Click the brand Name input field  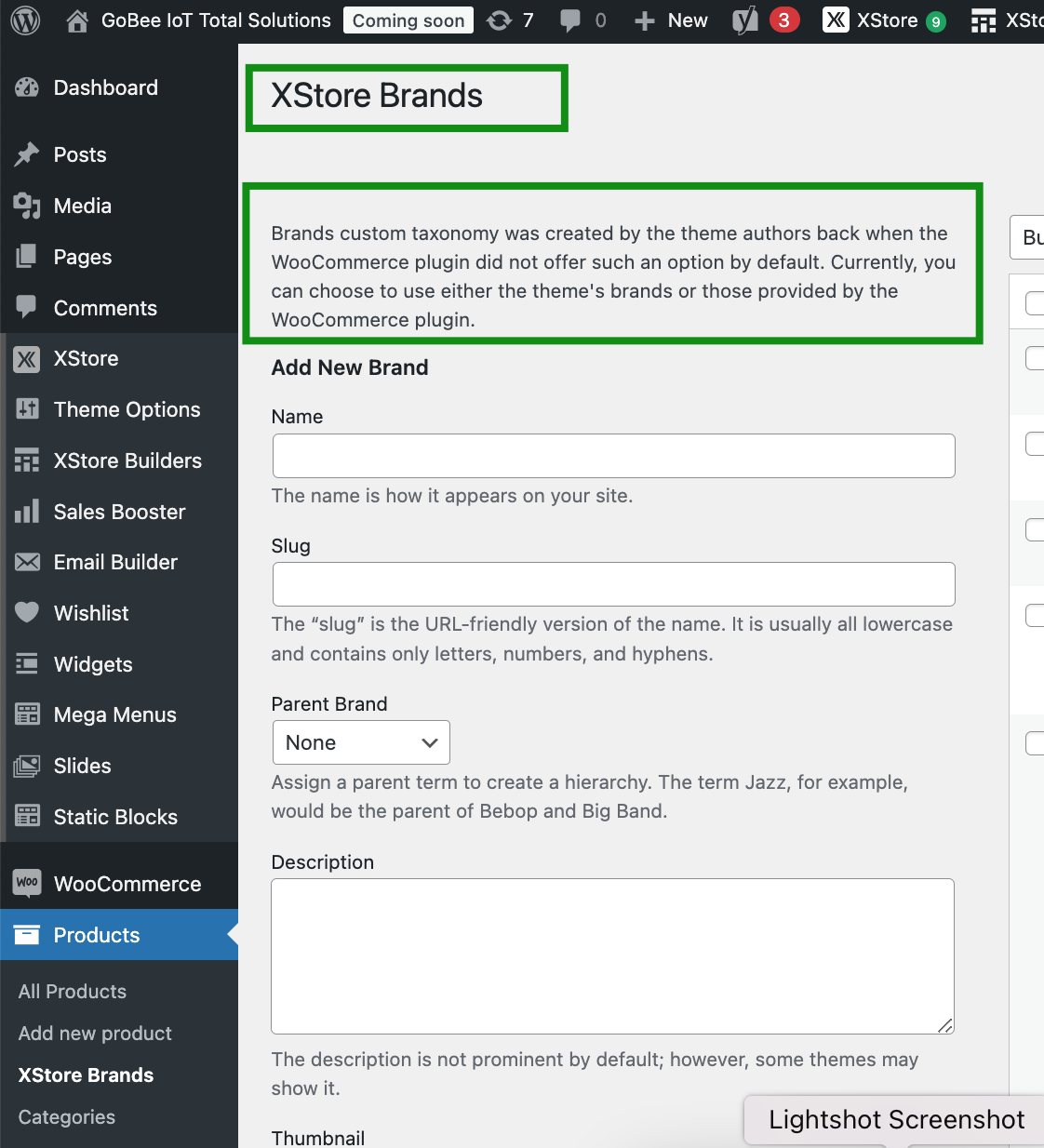(614, 456)
